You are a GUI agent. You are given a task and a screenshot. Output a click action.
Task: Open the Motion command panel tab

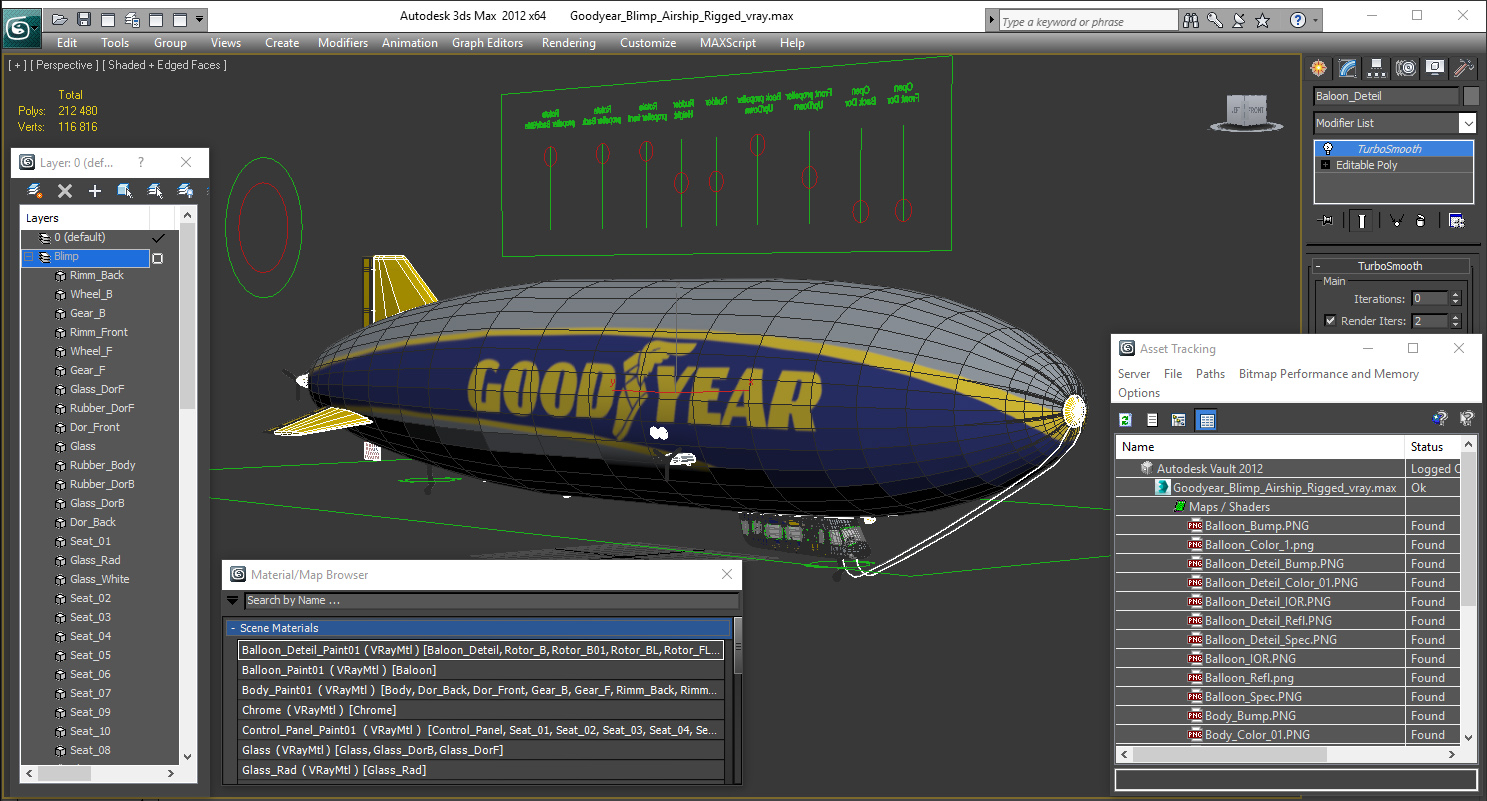coord(1406,68)
